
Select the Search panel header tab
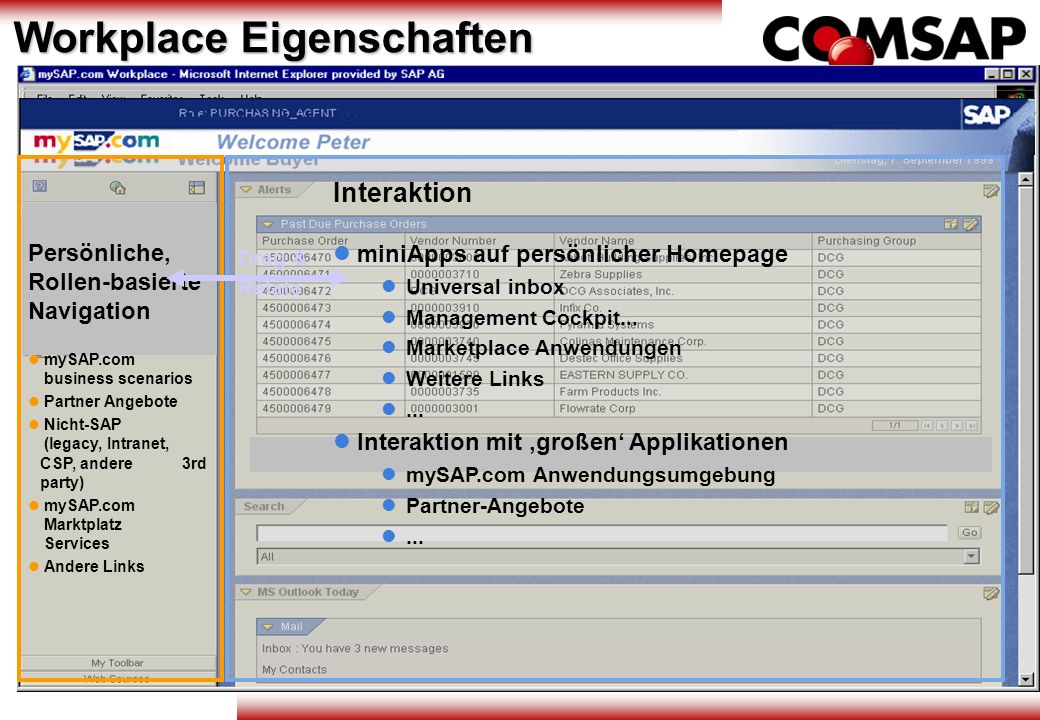[264, 507]
